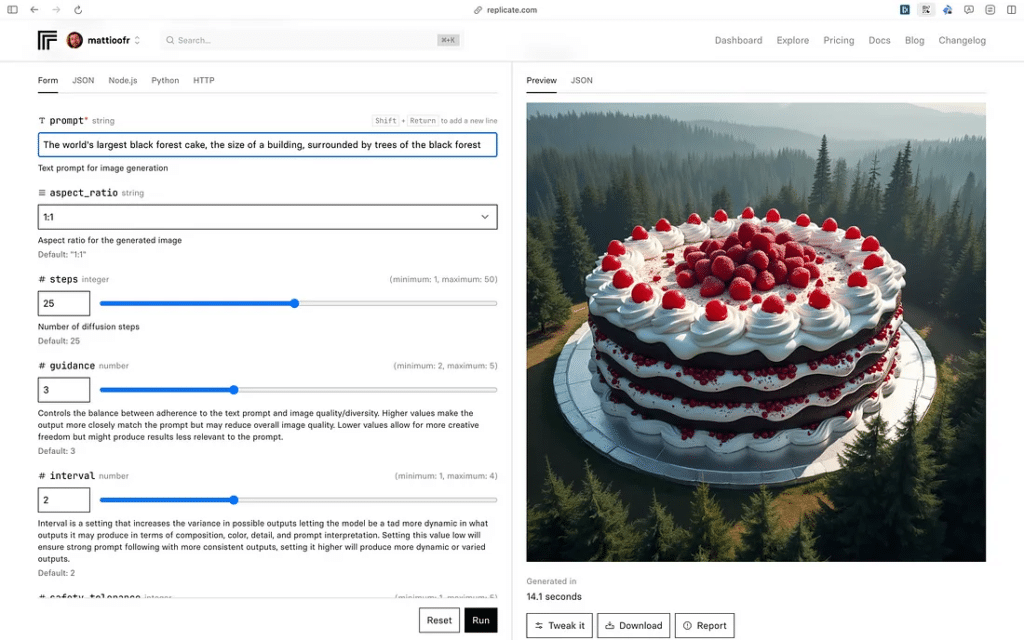Select the Form tab
This screenshot has height=640, width=1024.
48,80
